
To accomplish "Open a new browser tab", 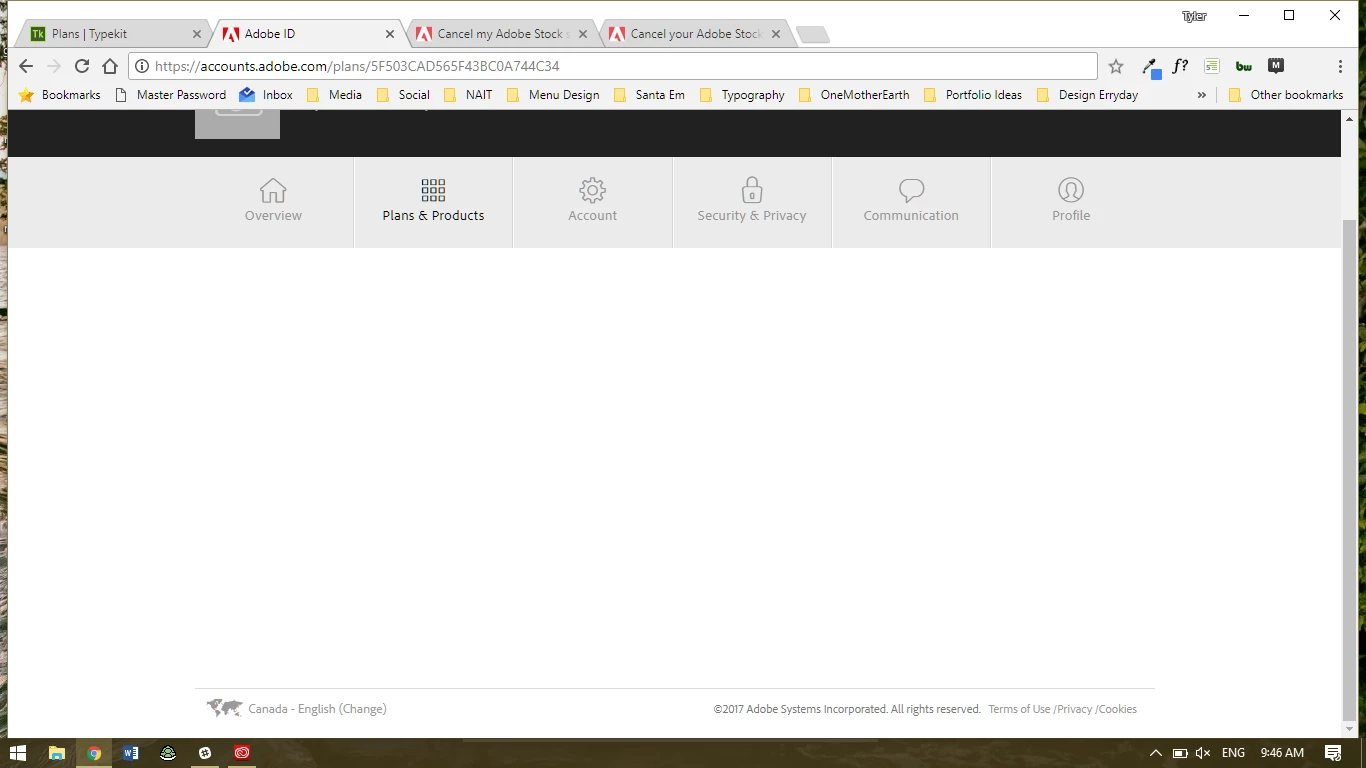I will pos(812,35).
